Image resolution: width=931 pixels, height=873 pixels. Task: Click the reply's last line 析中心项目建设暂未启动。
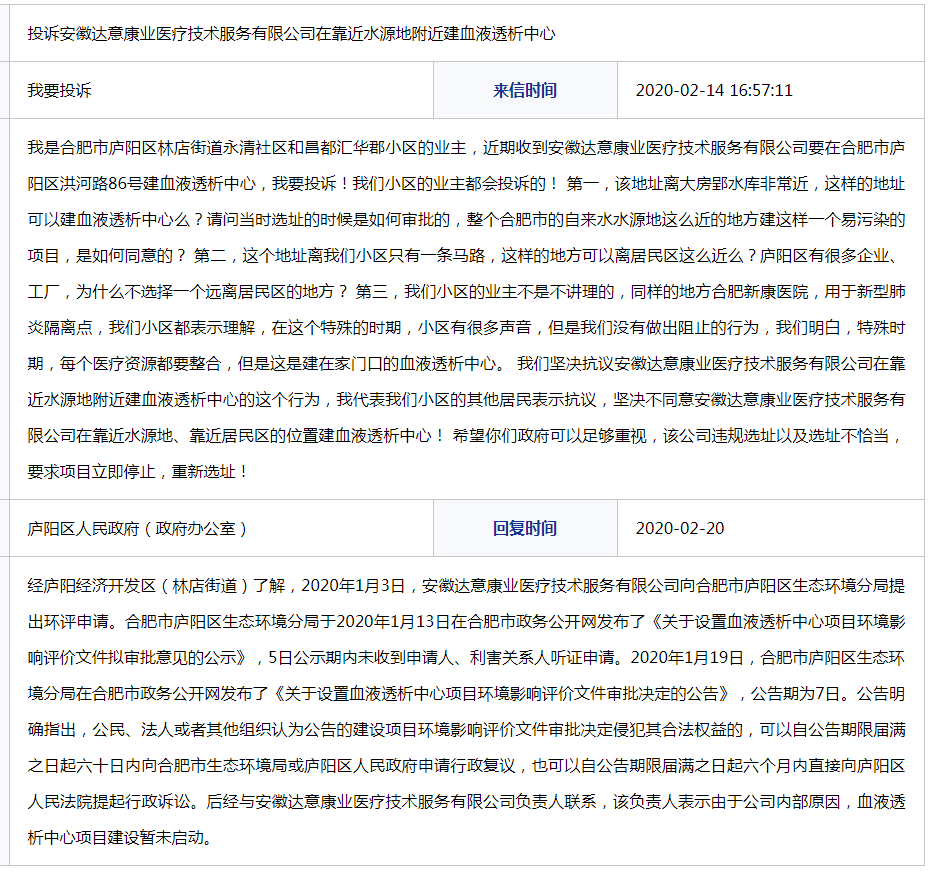[x=120, y=837]
